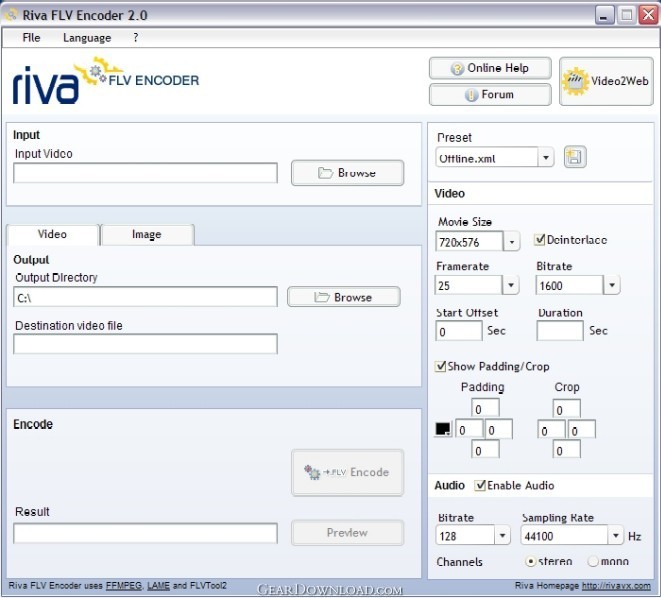Select the stereo channel option
Image resolution: width=661 pixels, height=598 pixels.
530,561
